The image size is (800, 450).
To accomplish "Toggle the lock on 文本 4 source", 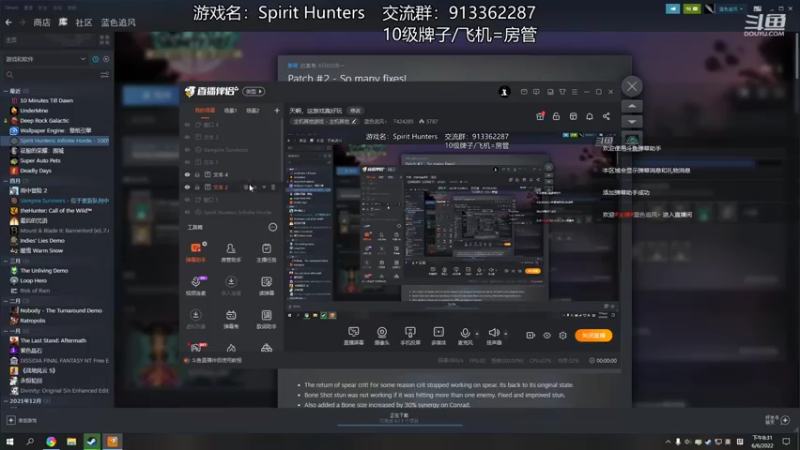I will tap(197, 174).
